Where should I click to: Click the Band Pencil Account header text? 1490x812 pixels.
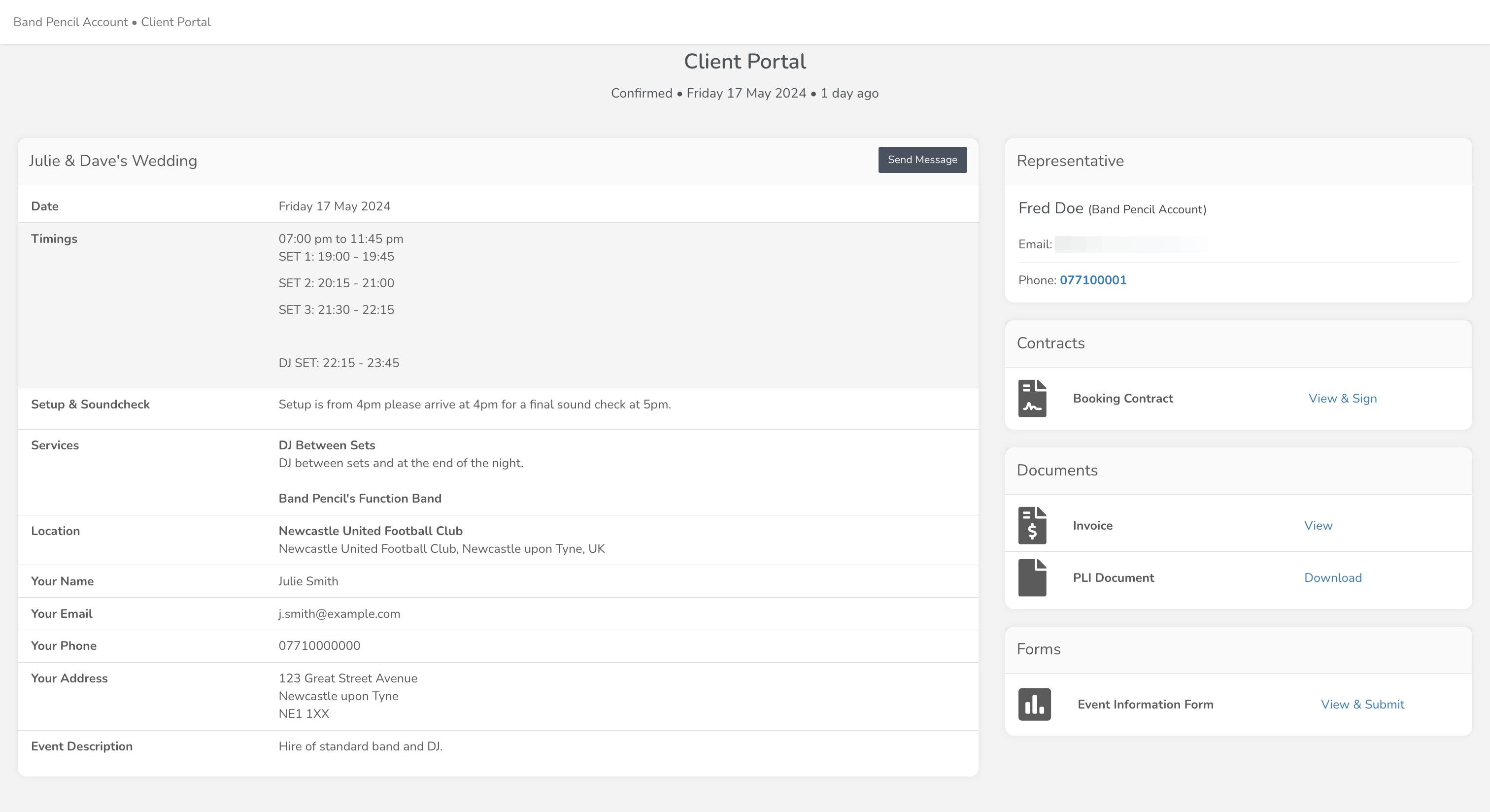[x=70, y=22]
